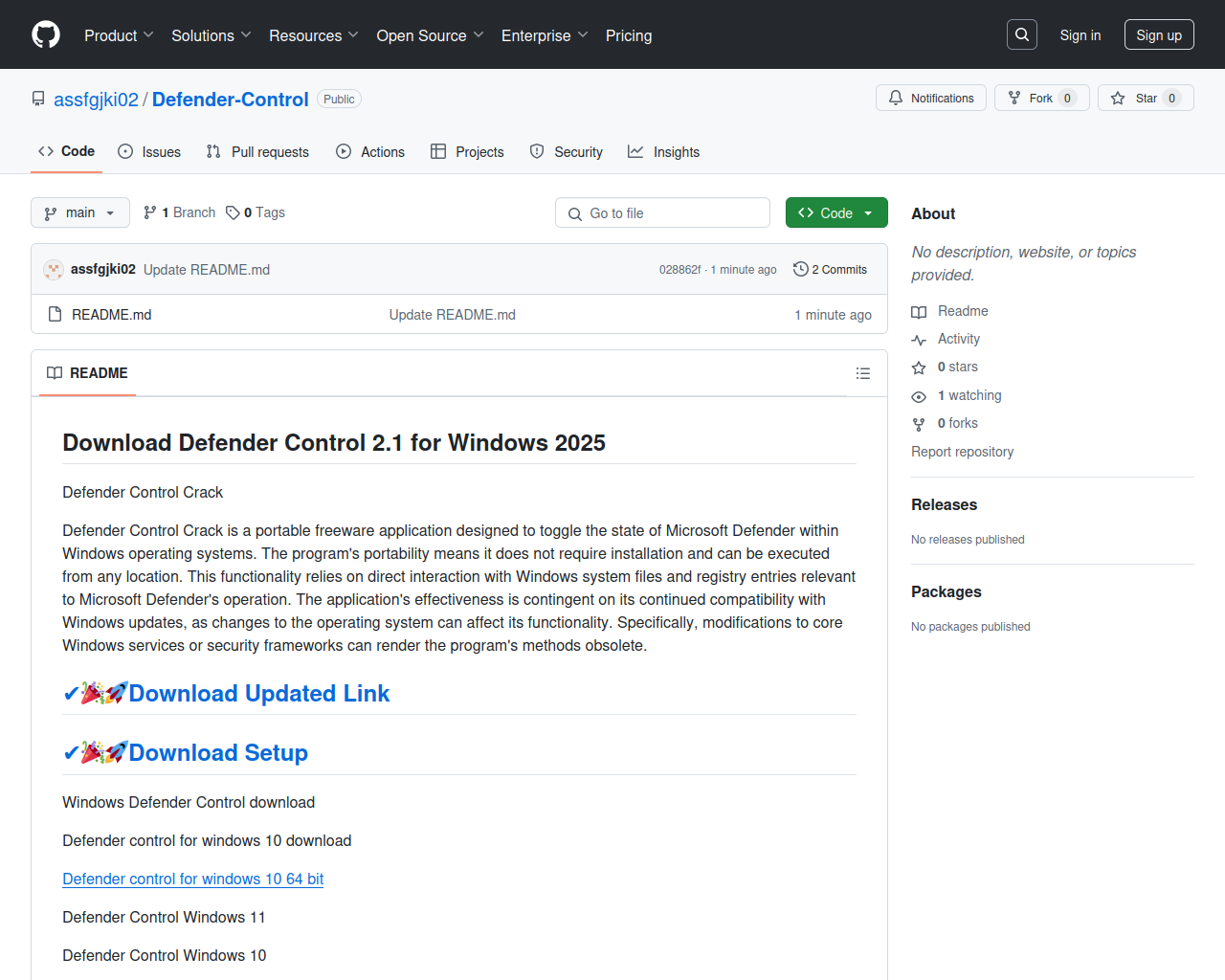1225x980 pixels.
Task: Open the 2 Commits history link
Action: pos(830,270)
